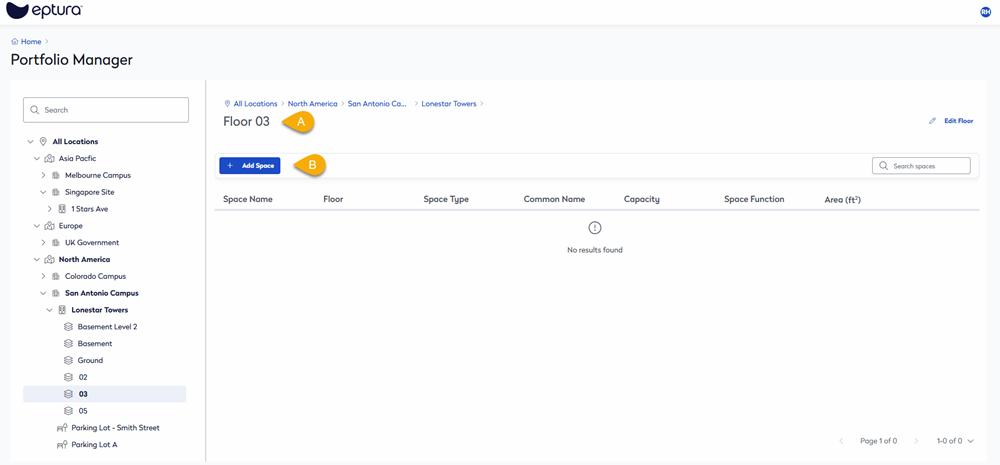Expand the Colorado Campus node
This screenshot has width=1000, height=465.
[43, 276]
